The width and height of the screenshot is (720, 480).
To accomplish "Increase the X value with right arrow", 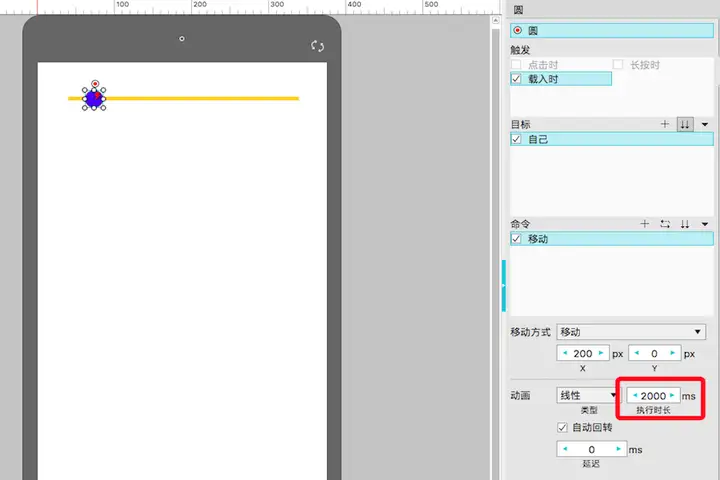I will point(601,353).
